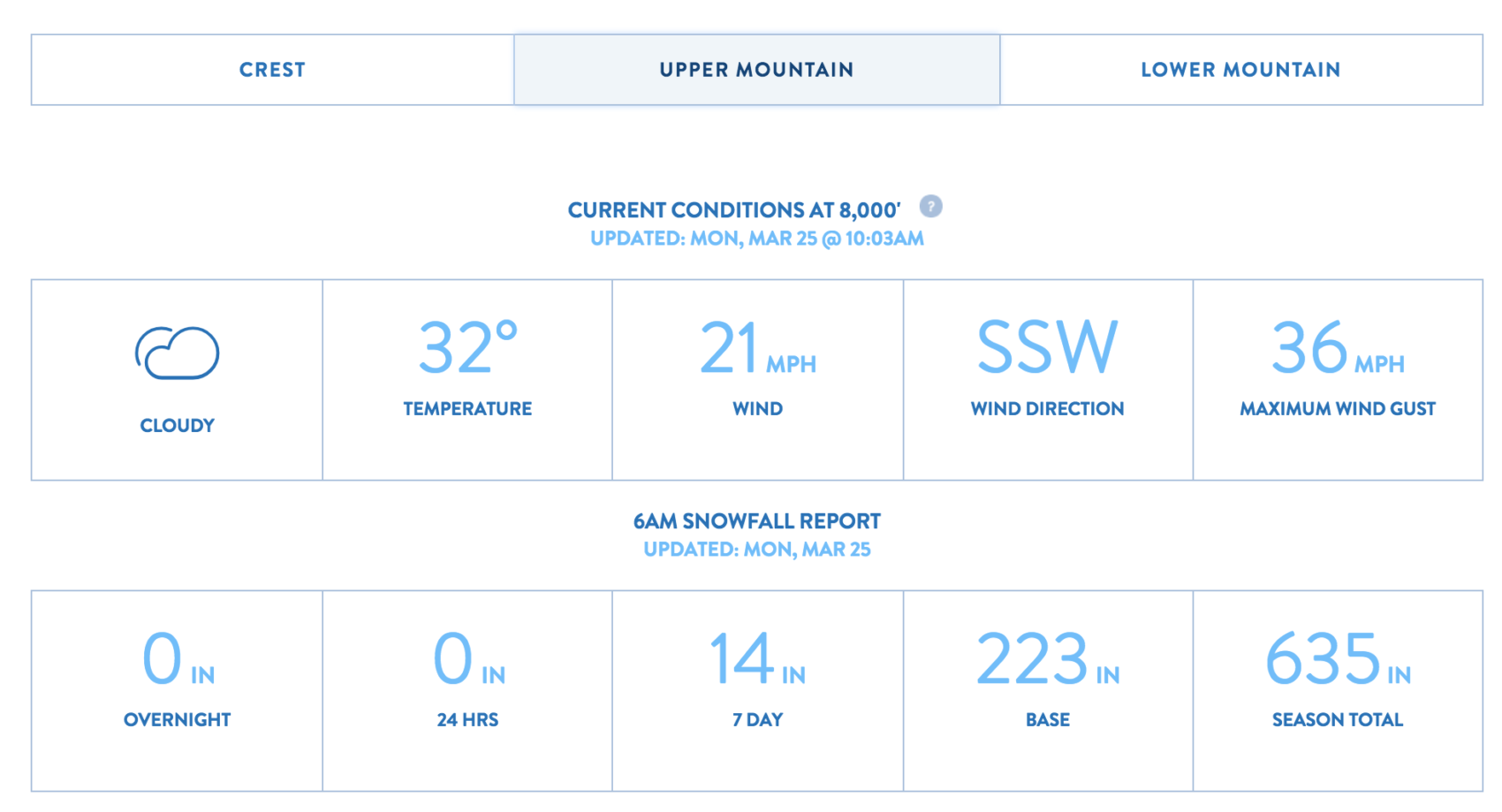Select the Wind Direction label

(x=1048, y=409)
